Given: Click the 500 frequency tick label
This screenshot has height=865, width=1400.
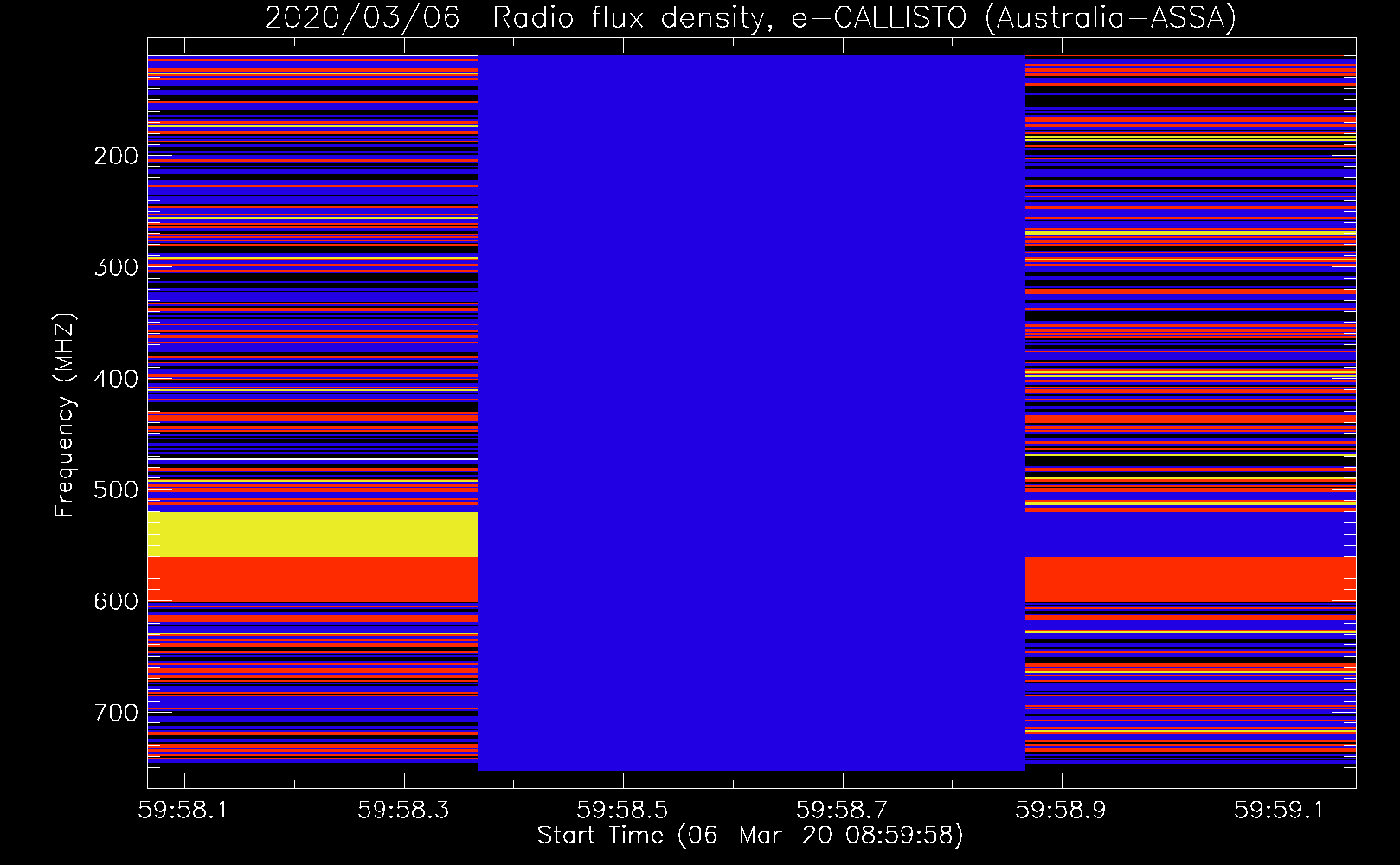Looking at the screenshot, I should click(x=116, y=490).
